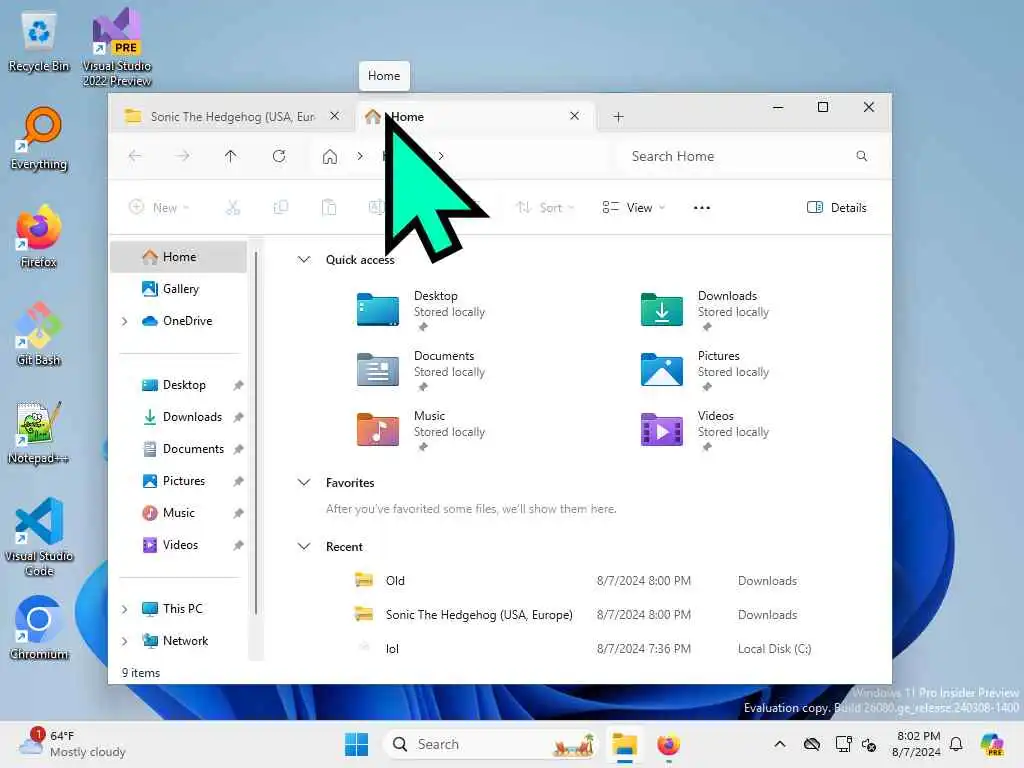The image size is (1024, 768).
Task: Collapse the Favorites section
Action: pos(304,483)
